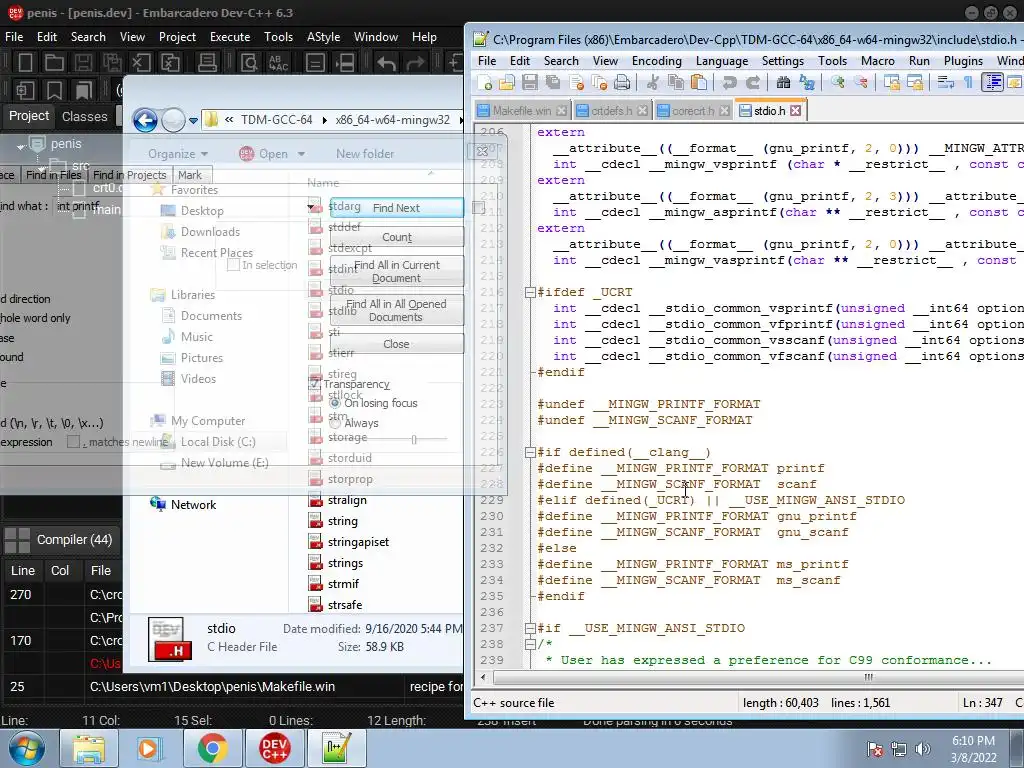Image resolution: width=1024 pixels, height=768 pixels.
Task: Click Toggle Bookmark icon in Dev-C++ toolbar
Action: (x=54, y=90)
